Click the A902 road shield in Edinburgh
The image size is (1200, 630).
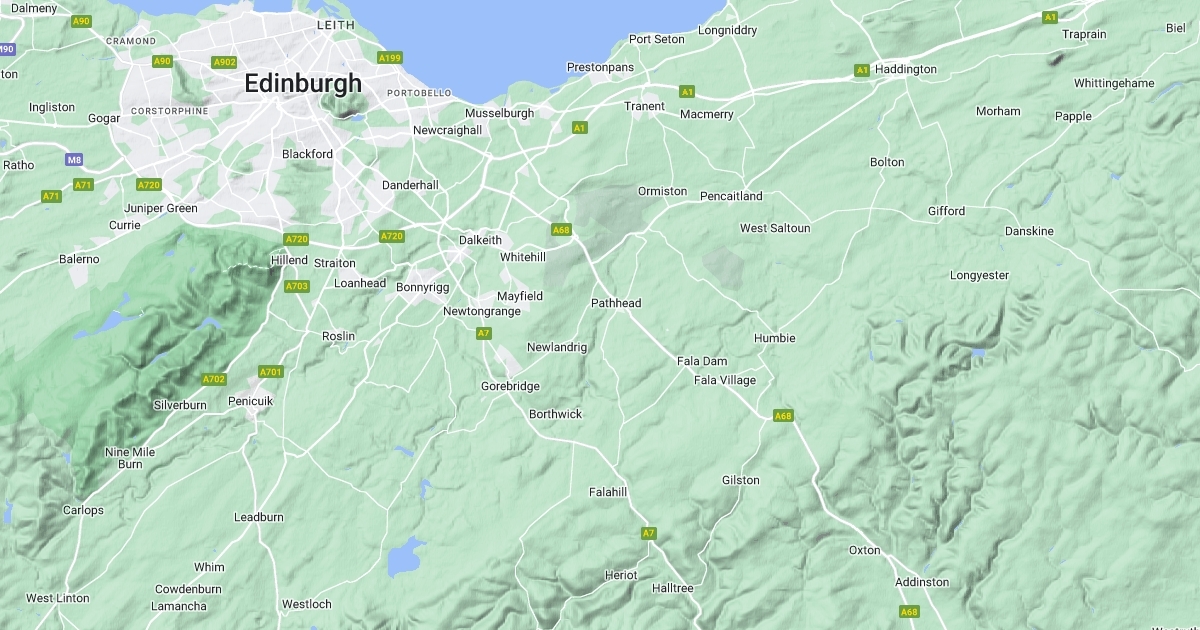225,62
